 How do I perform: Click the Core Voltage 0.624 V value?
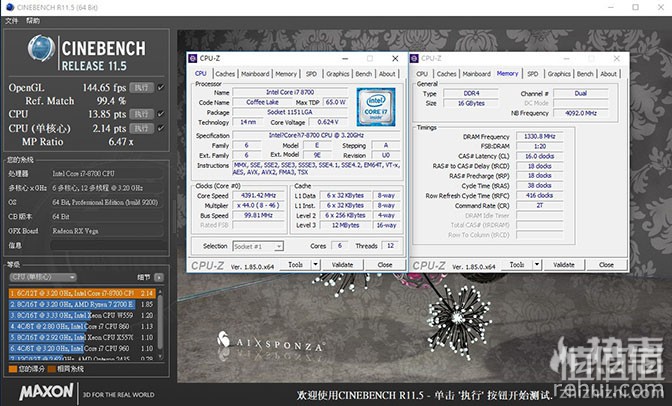[x=328, y=122]
